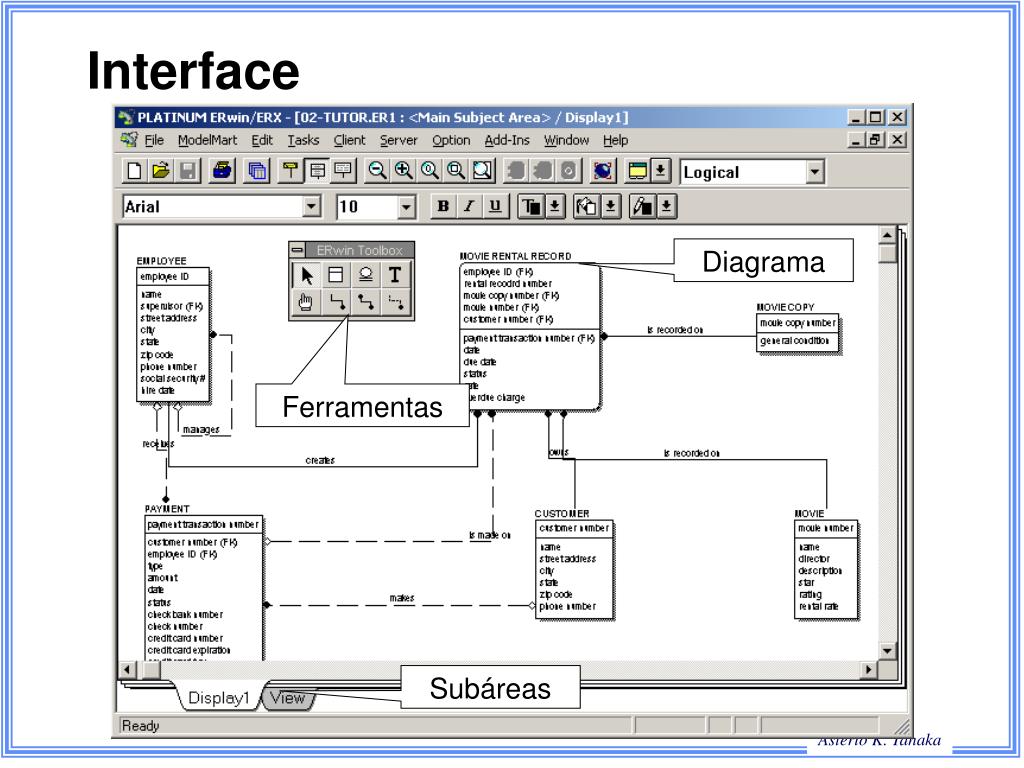Open the Arial font name dropdown
Image resolution: width=1024 pixels, height=768 pixels.
(312, 207)
